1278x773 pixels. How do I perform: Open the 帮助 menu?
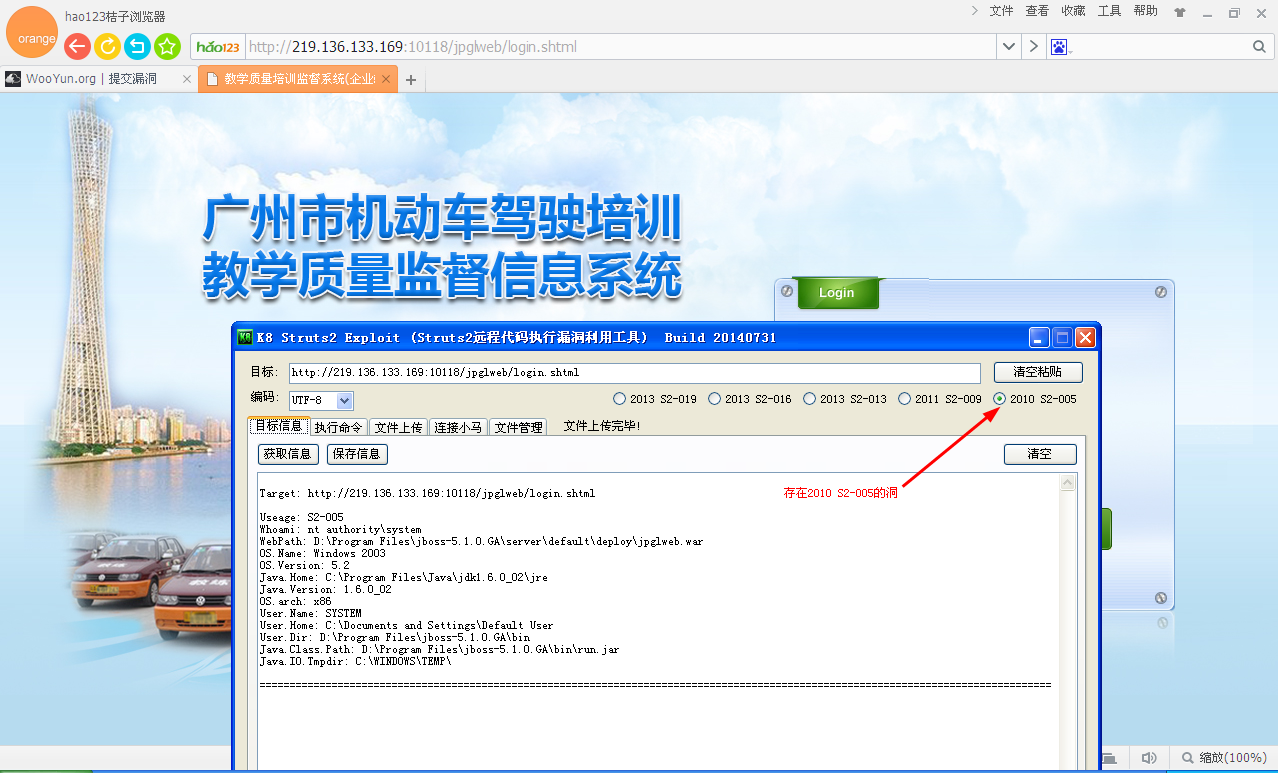click(1145, 11)
